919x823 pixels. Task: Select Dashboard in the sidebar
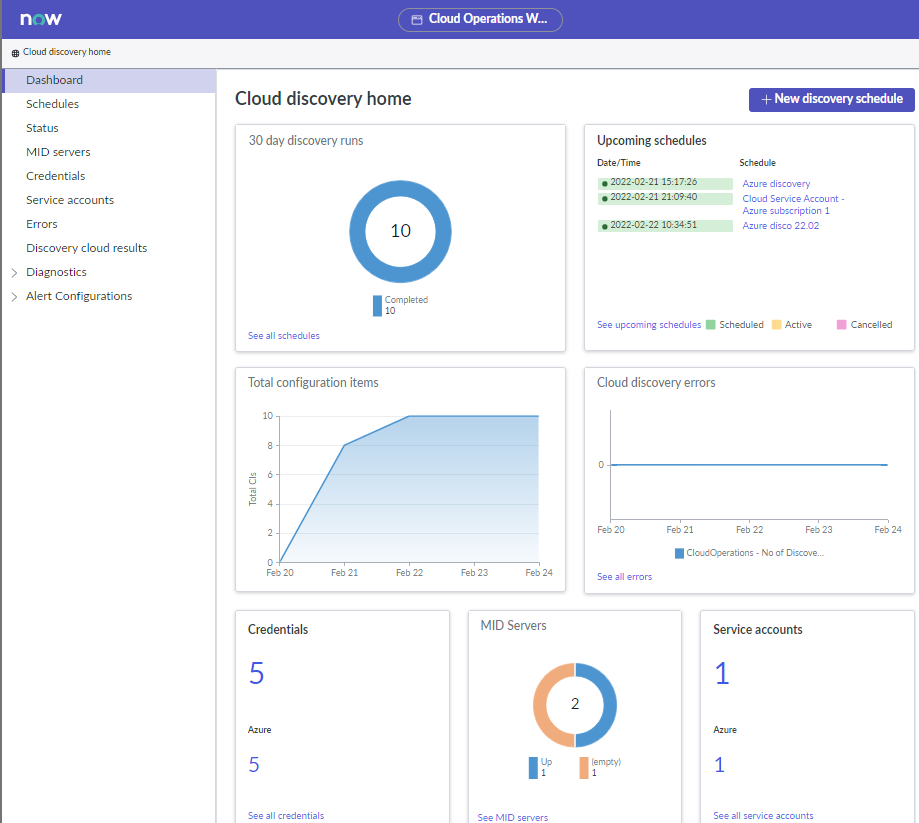(x=110, y=80)
